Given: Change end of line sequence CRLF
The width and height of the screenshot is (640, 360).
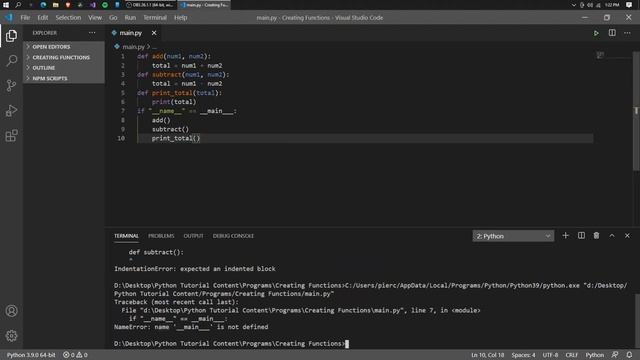Looking at the screenshot, I should tap(571, 355).
